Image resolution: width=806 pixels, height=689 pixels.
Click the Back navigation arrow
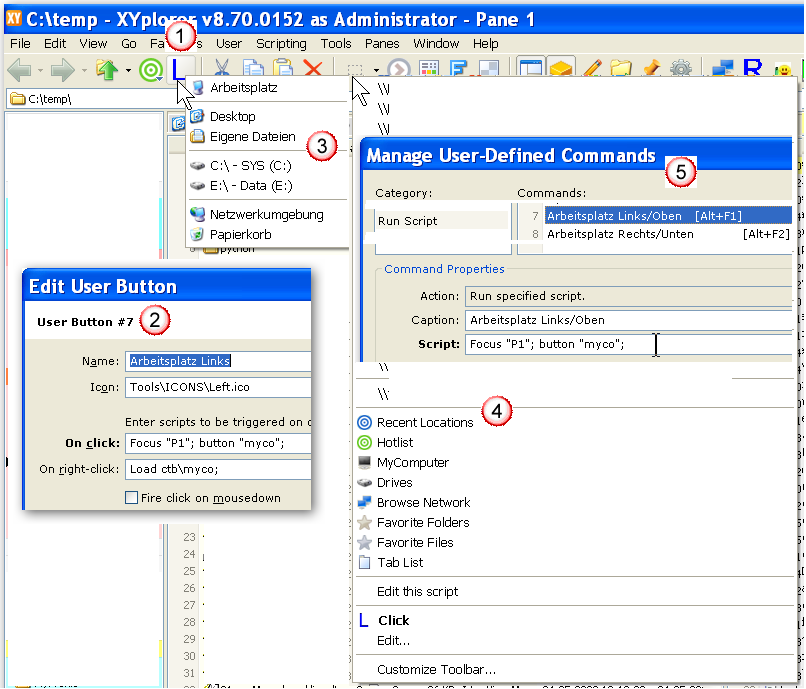pyautogui.click(x=19, y=70)
